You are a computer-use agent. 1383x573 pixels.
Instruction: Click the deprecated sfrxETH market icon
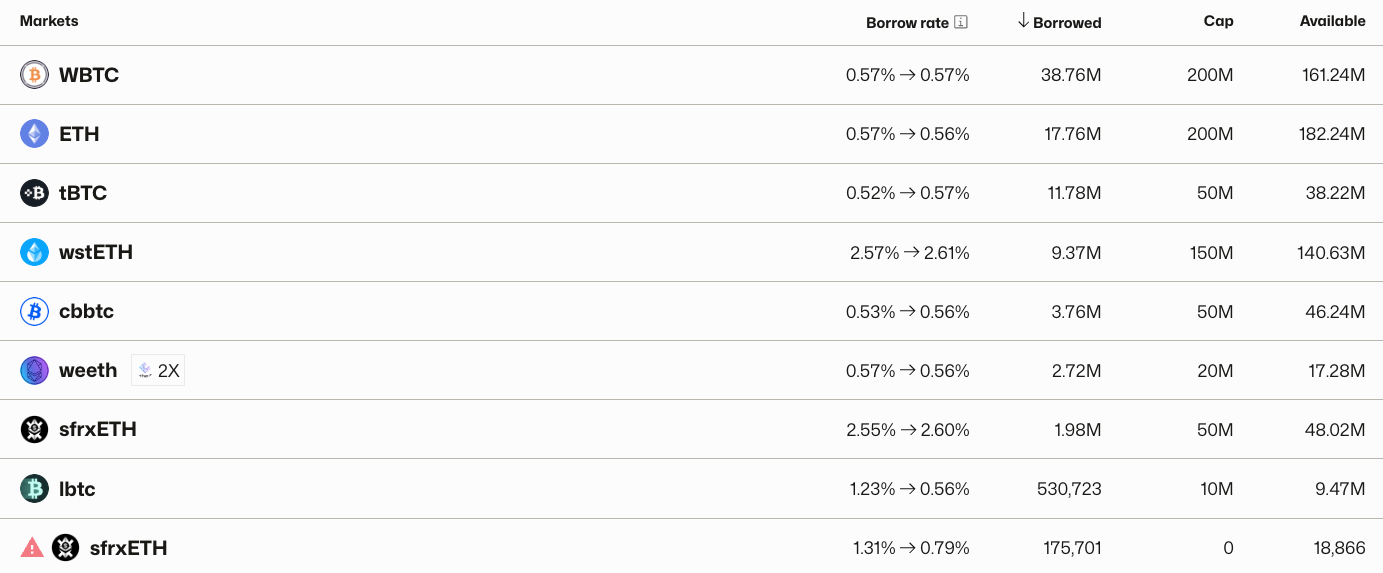[x=65, y=548]
